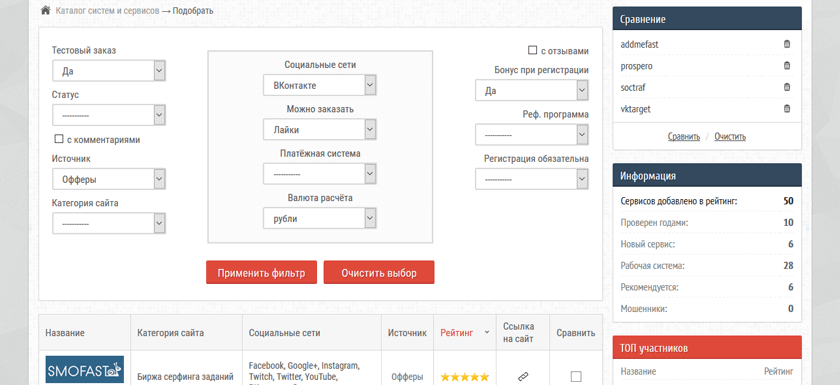Enable the 'с отзывами' checkbox

(532, 50)
